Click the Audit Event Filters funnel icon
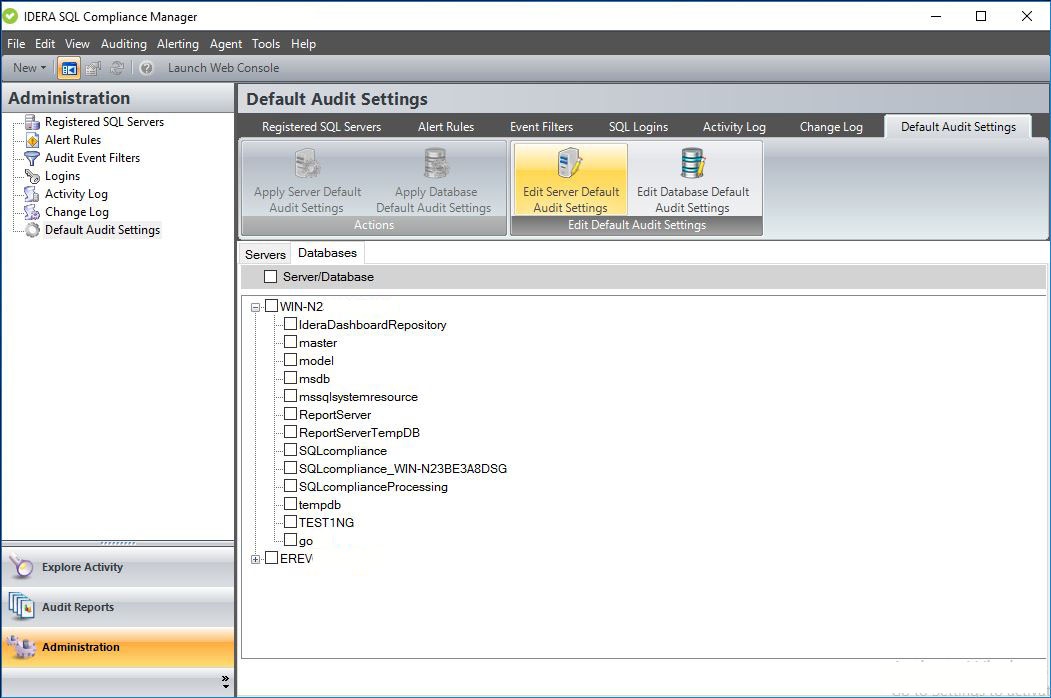The width and height of the screenshot is (1051, 698). (32, 158)
